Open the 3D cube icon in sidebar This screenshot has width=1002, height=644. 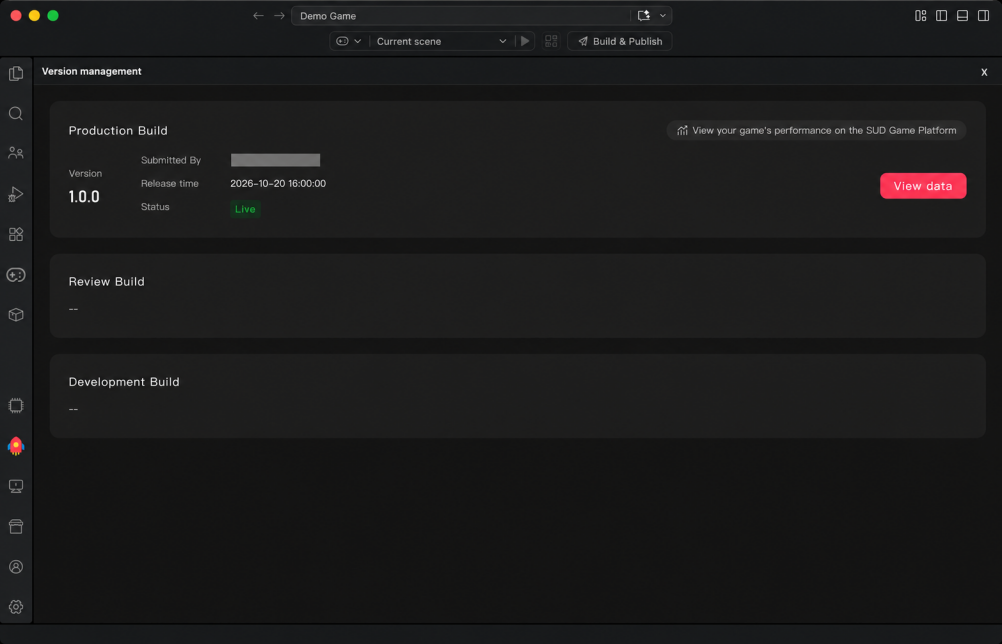click(x=16, y=315)
